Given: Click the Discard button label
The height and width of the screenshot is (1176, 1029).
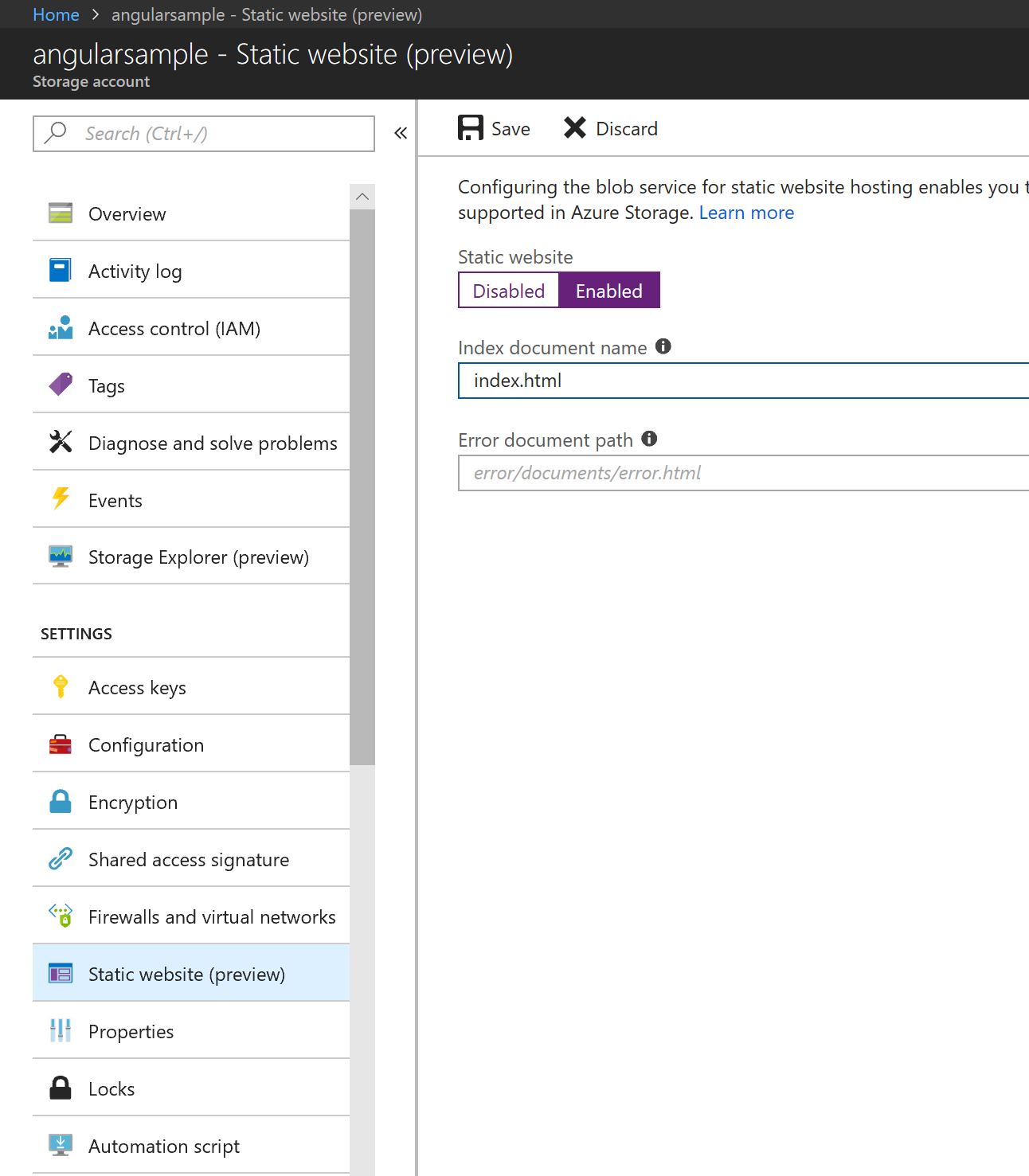Looking at the screenshot, I should [627, 128].
